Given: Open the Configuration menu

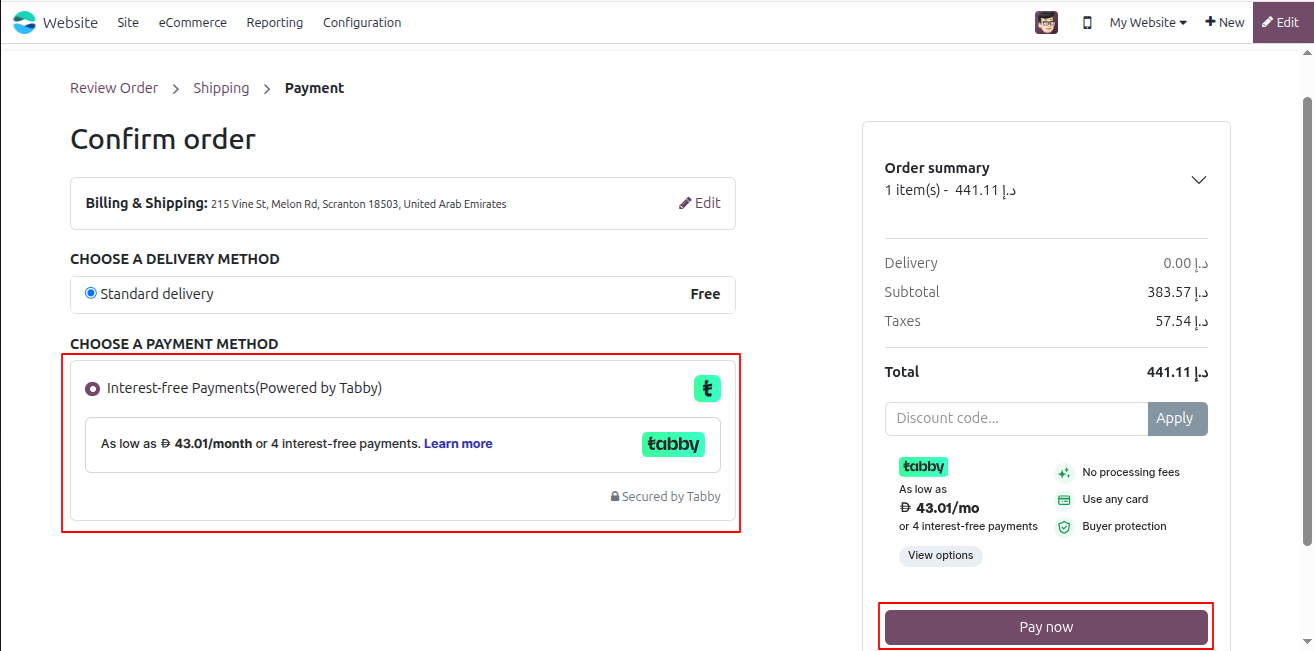Looking at the screenshot, I should point(362,22).
